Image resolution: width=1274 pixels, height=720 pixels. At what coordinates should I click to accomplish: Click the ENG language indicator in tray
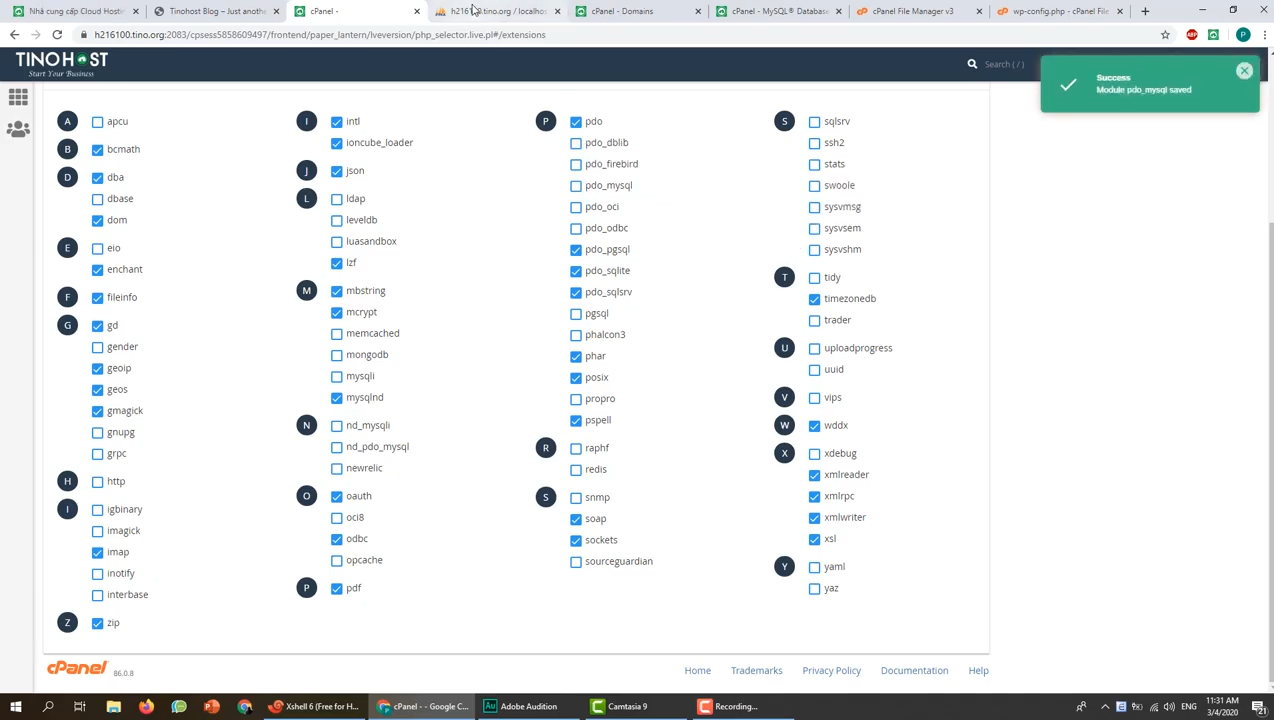click(1188, 707)
